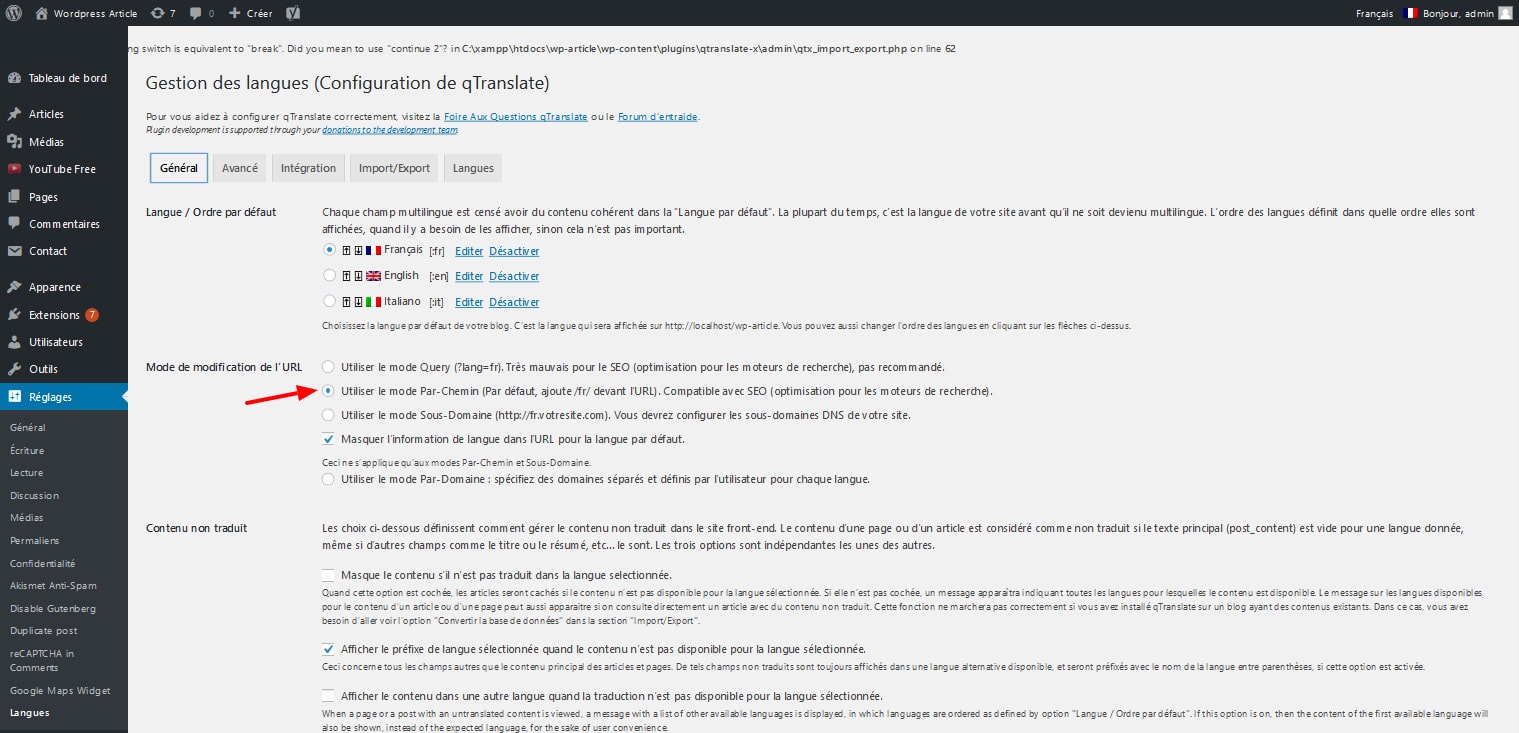Select Italiano as default language

tap(330, 301)
